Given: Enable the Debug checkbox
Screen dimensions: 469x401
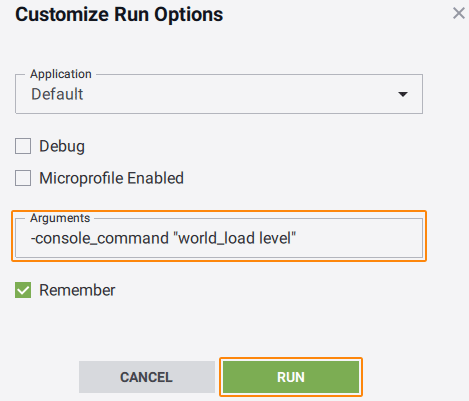Looking at the screenshot, I should click(23, 146).
